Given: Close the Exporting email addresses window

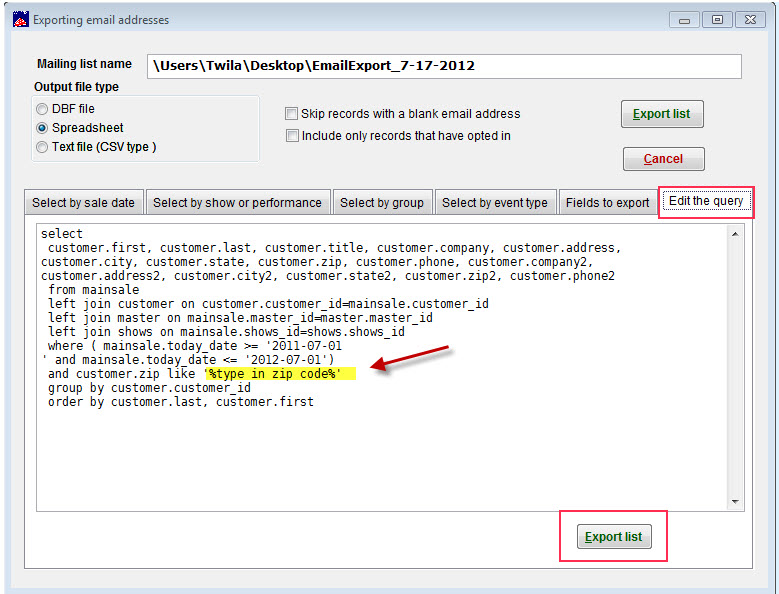Looking at the screenshot, I should tap(750, 19).
